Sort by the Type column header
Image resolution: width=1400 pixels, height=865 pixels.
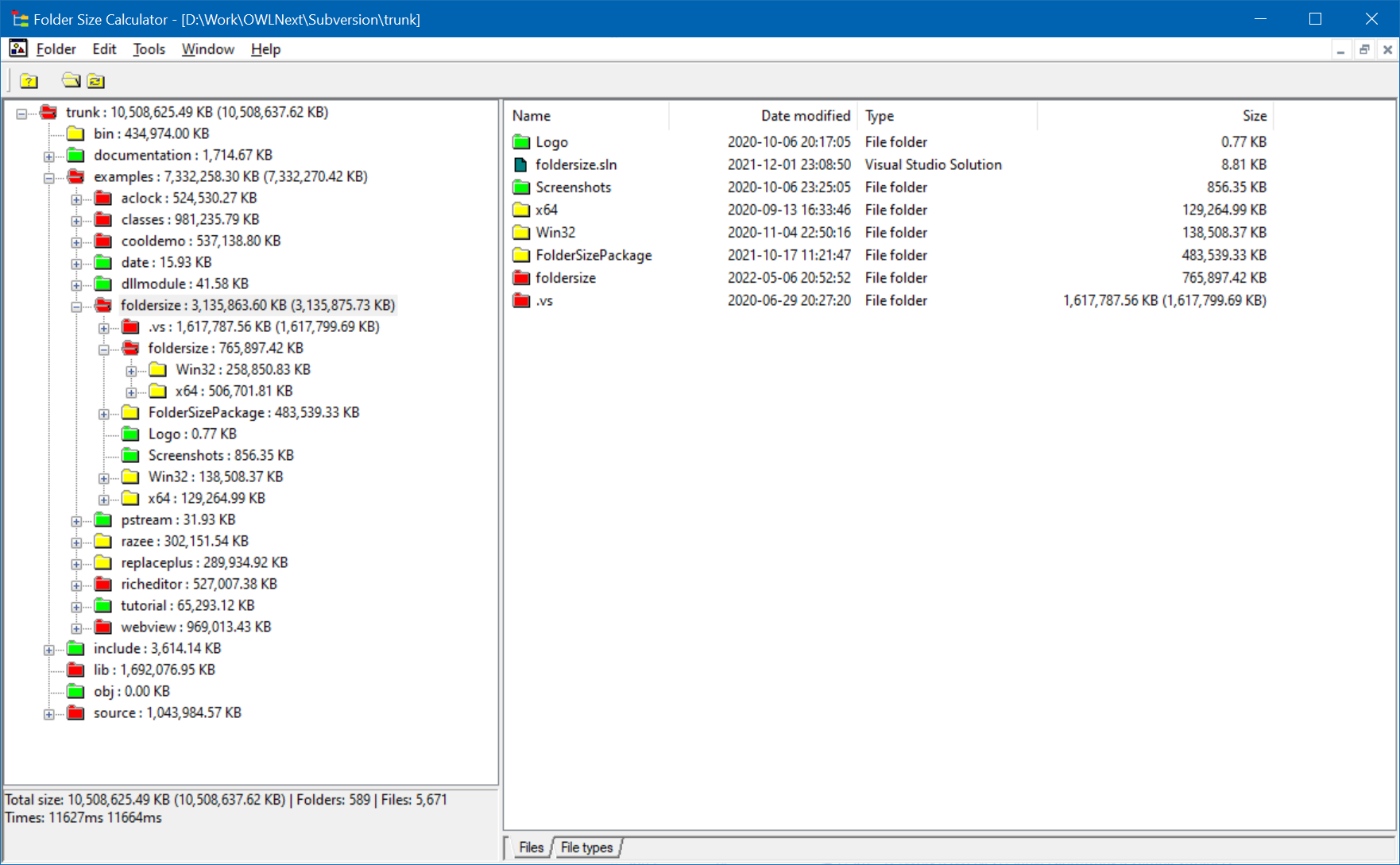[x=948, y=116]
